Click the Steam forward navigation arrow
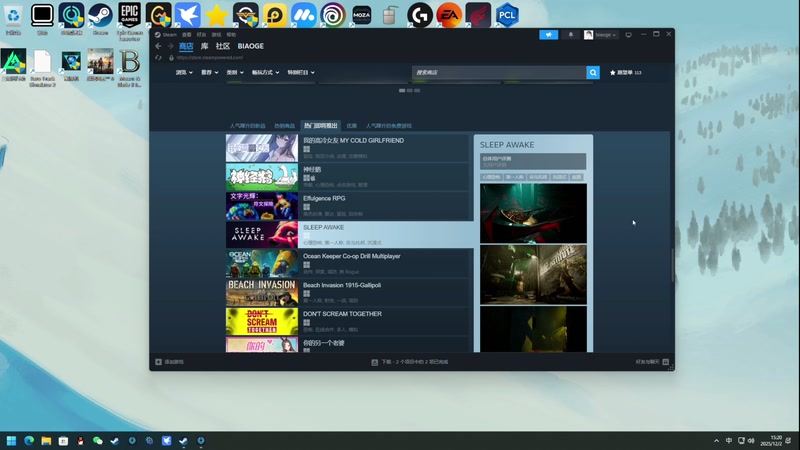This screenshot has height=450, width=800. (170, 46)
